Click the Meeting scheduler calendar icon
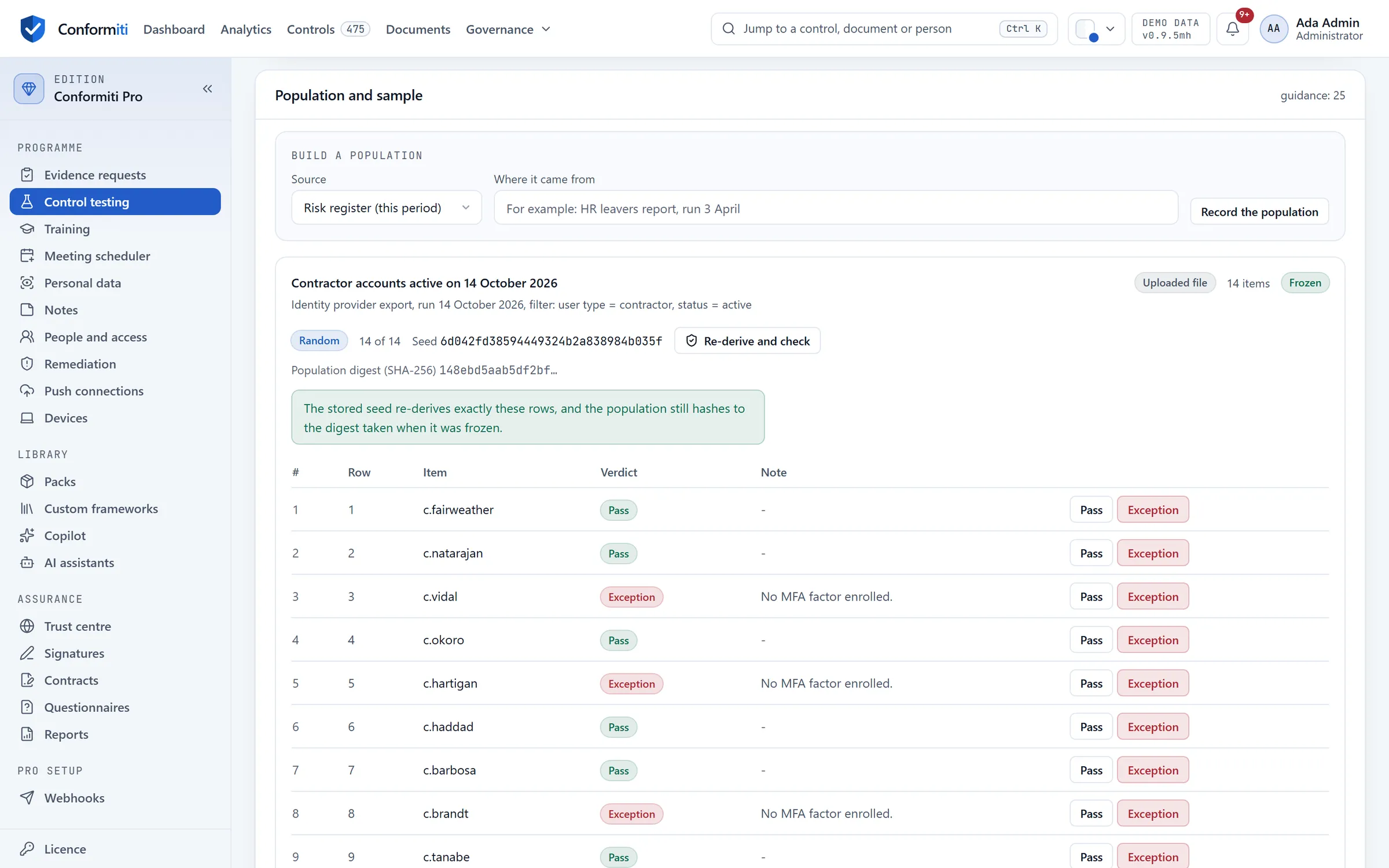 click(27, 256)
